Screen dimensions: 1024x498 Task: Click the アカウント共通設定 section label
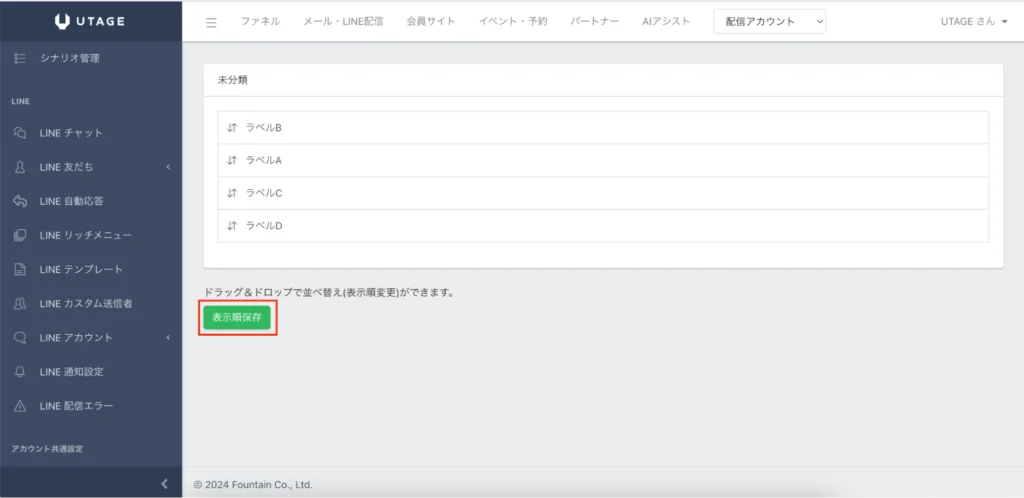(x=47, y=449)
